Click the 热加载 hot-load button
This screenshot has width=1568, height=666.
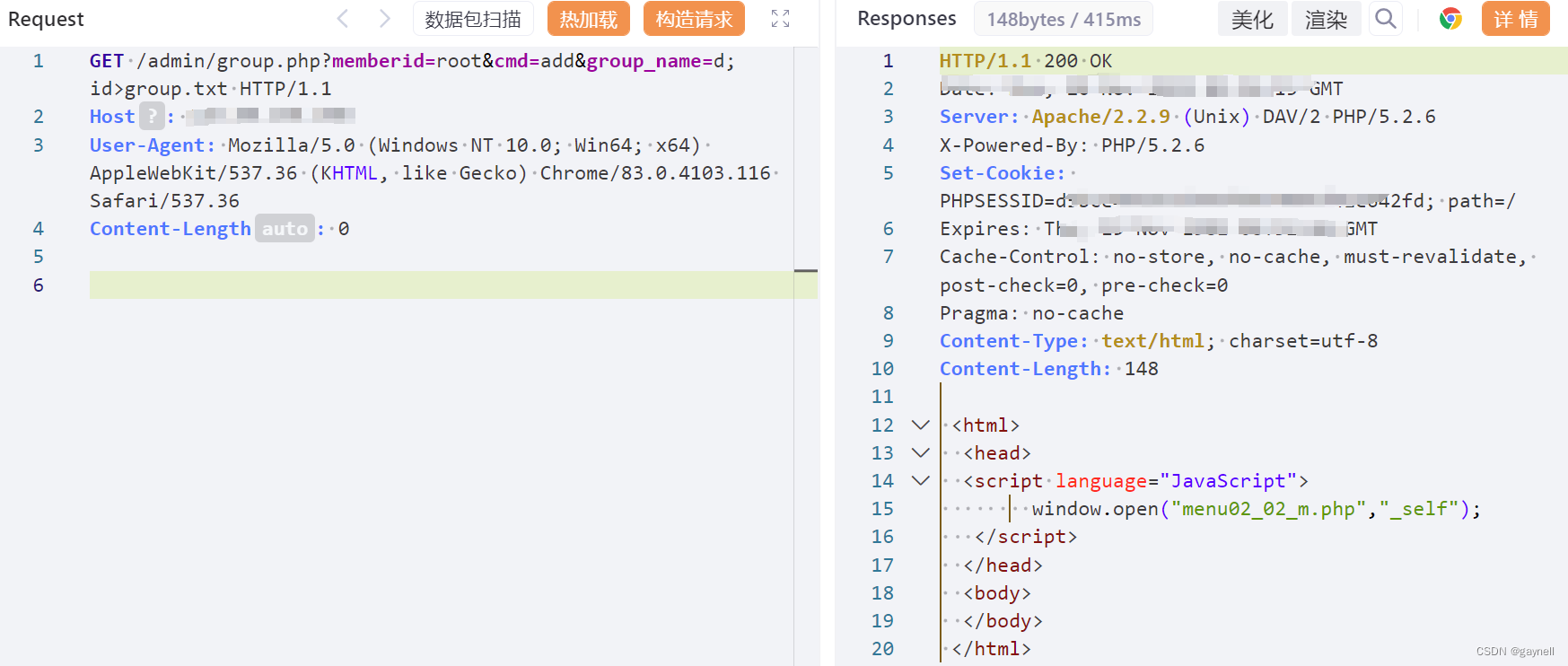[589, 19]
